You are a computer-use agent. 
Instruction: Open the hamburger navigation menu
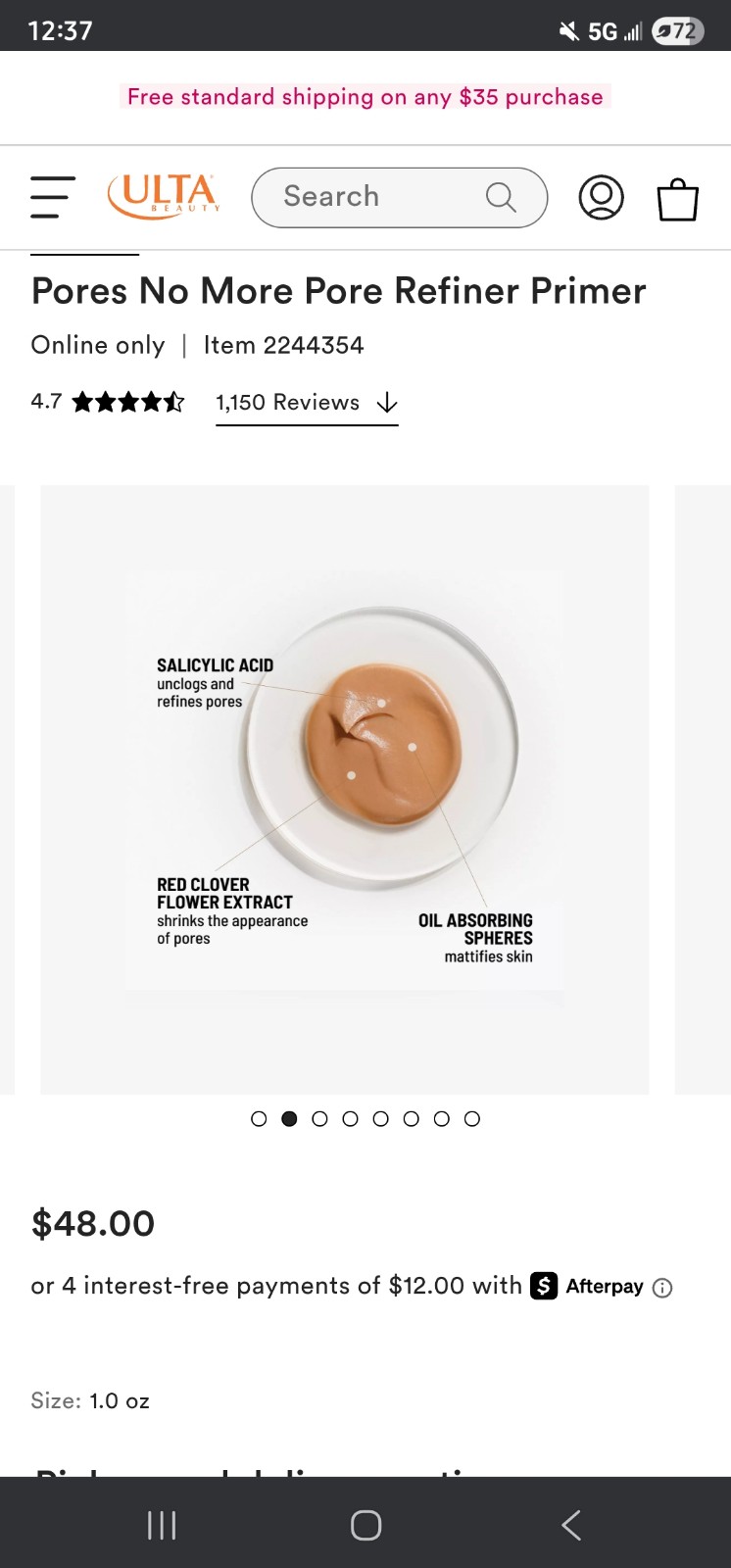pyautogui.click(x=53, y=197)
